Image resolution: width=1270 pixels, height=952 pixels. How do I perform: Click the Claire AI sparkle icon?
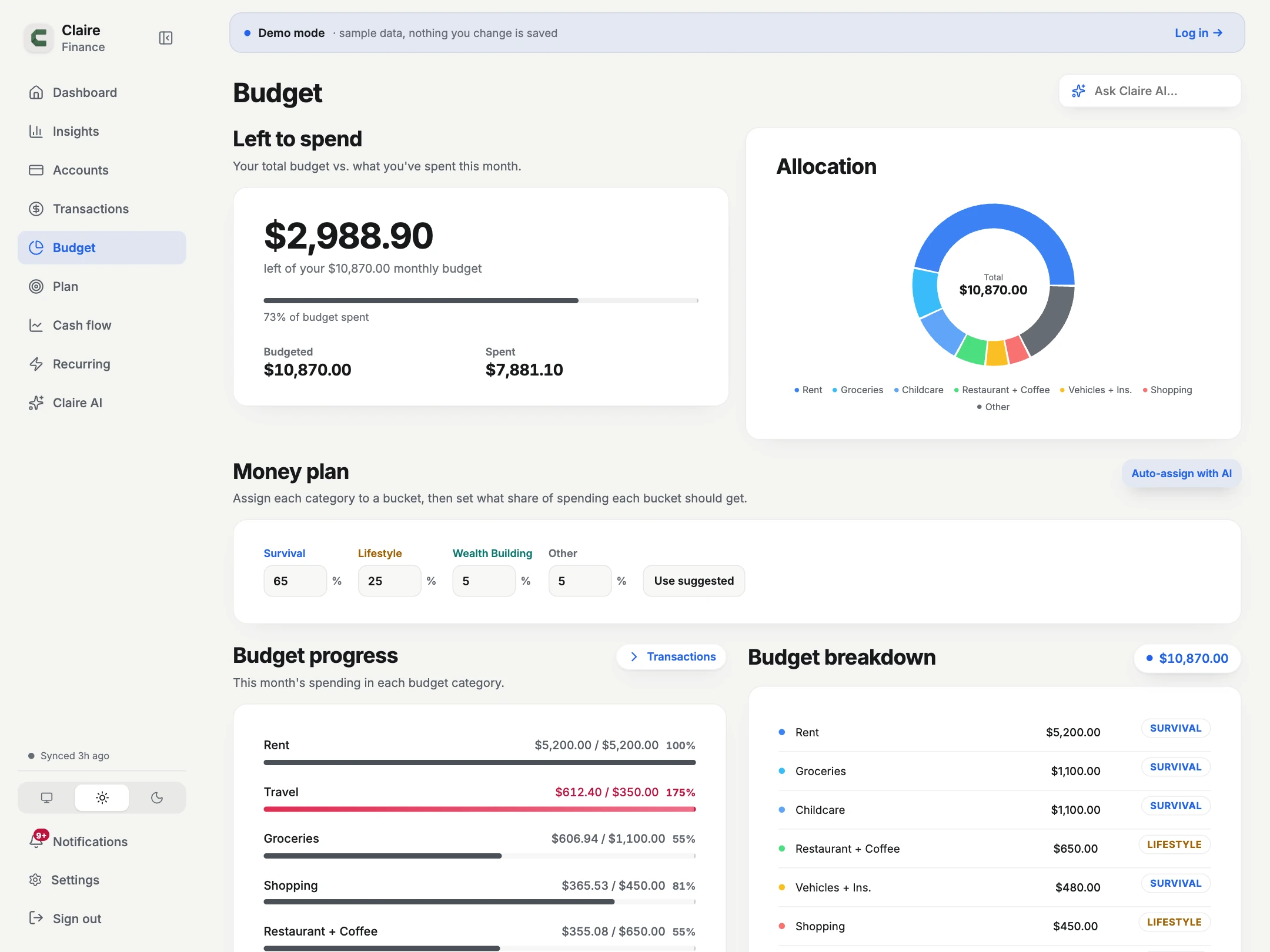point(36,403)
